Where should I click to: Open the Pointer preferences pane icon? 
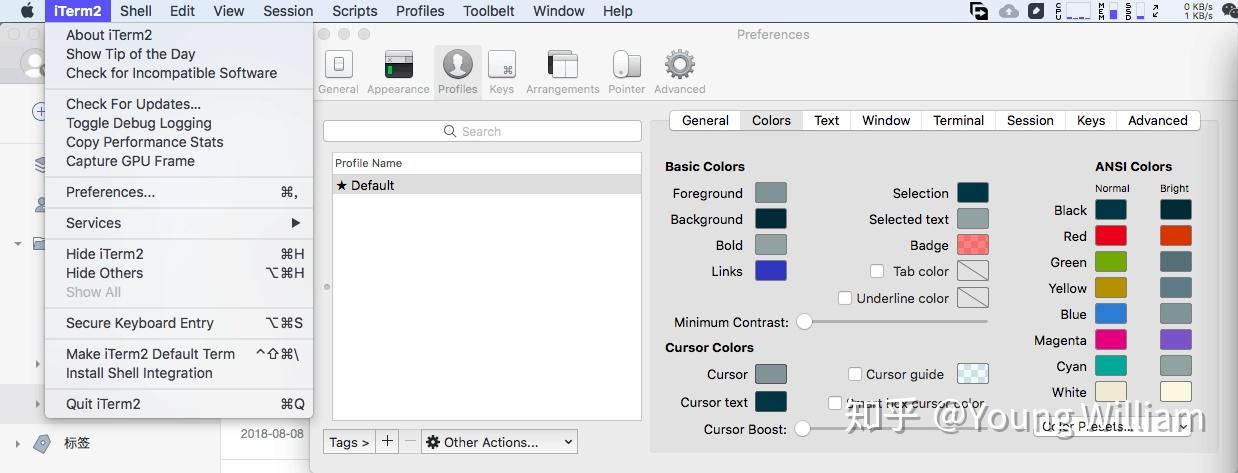627,71
